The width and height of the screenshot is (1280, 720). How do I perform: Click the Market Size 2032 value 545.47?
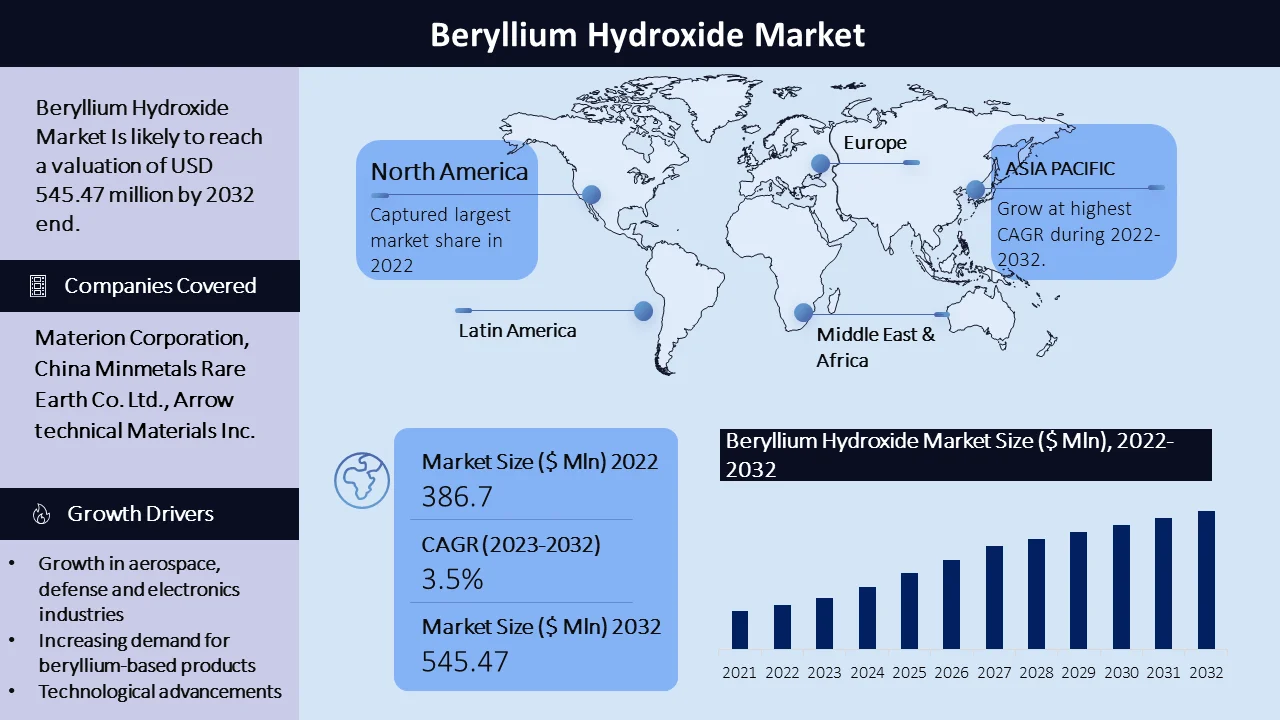pos(465,661)
